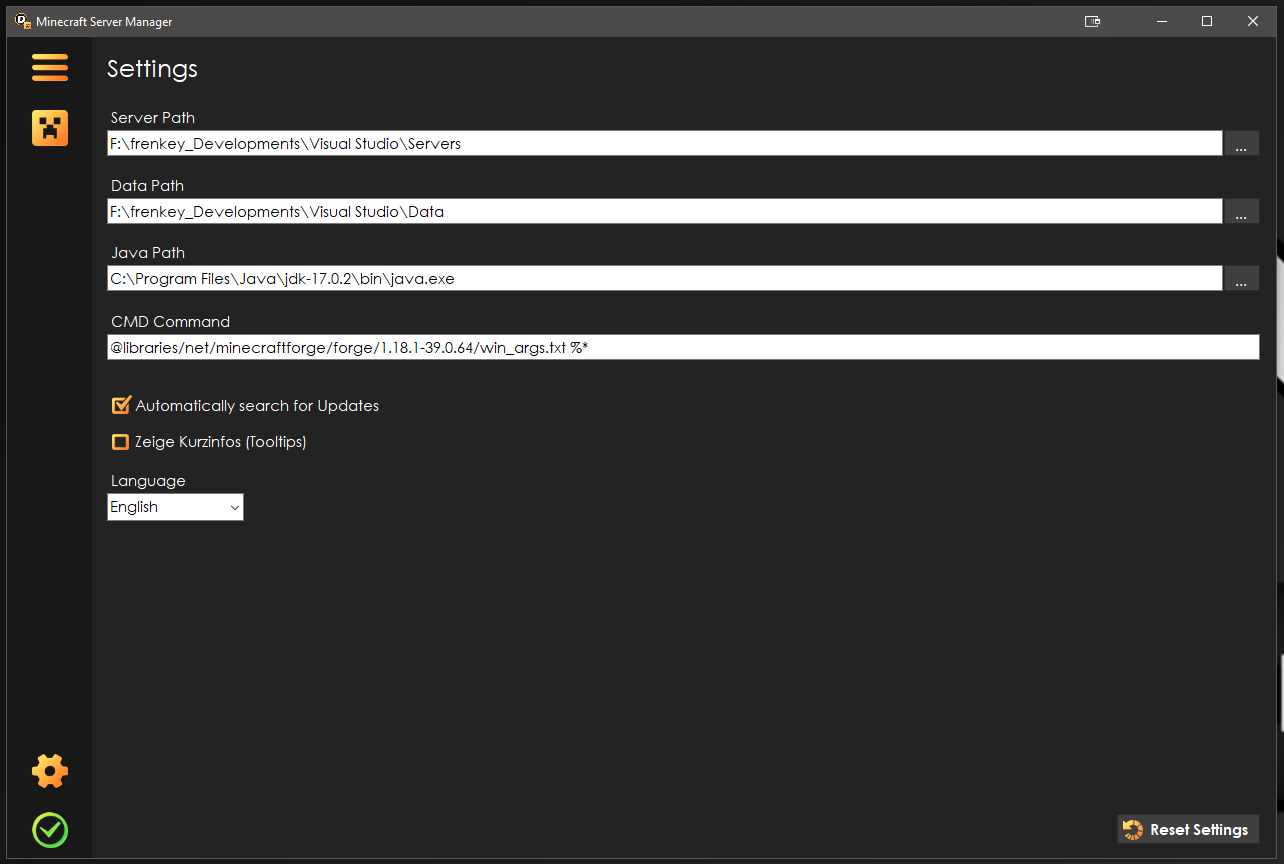
Task: Click the Reset Settings button
Action: point(1188,829)
